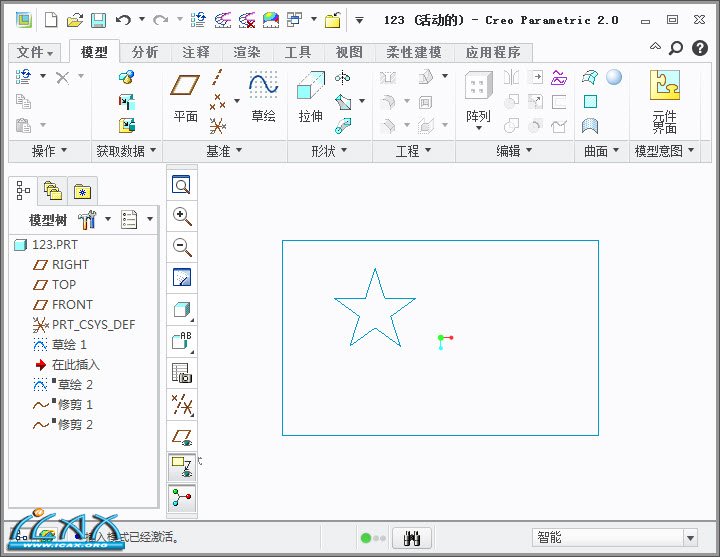Open the 元件界面 component interface tool
The height and width of the screenshot is (557, 720).
[x=664, y=100]
